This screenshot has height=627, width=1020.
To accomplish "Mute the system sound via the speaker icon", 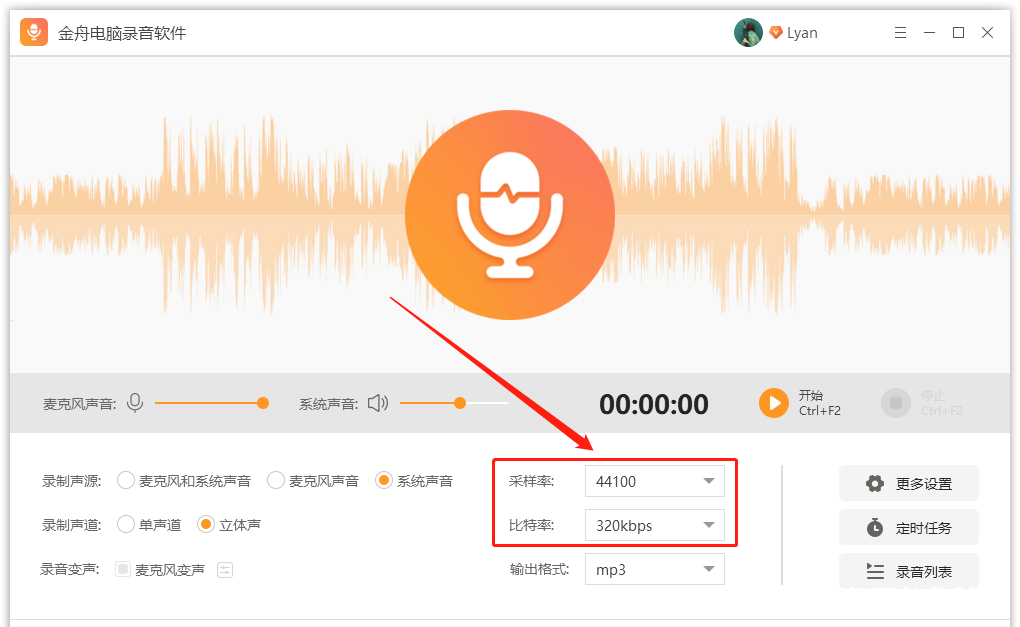I will point(378,403).
